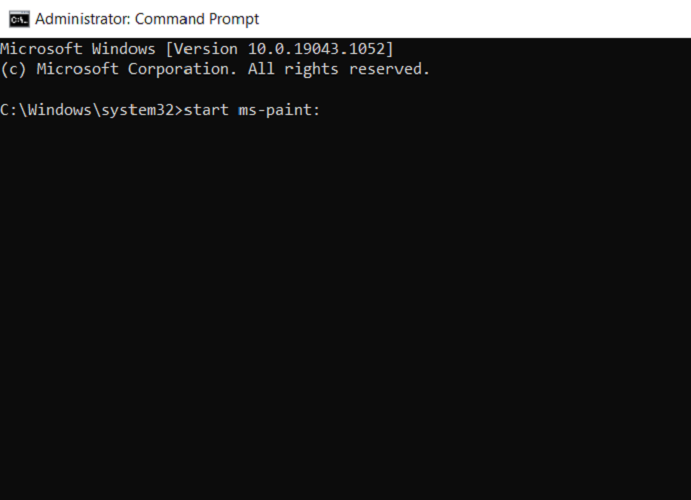Click "Command Prompt" in the window title
691x500 pixels.
(x=199, y=19)
